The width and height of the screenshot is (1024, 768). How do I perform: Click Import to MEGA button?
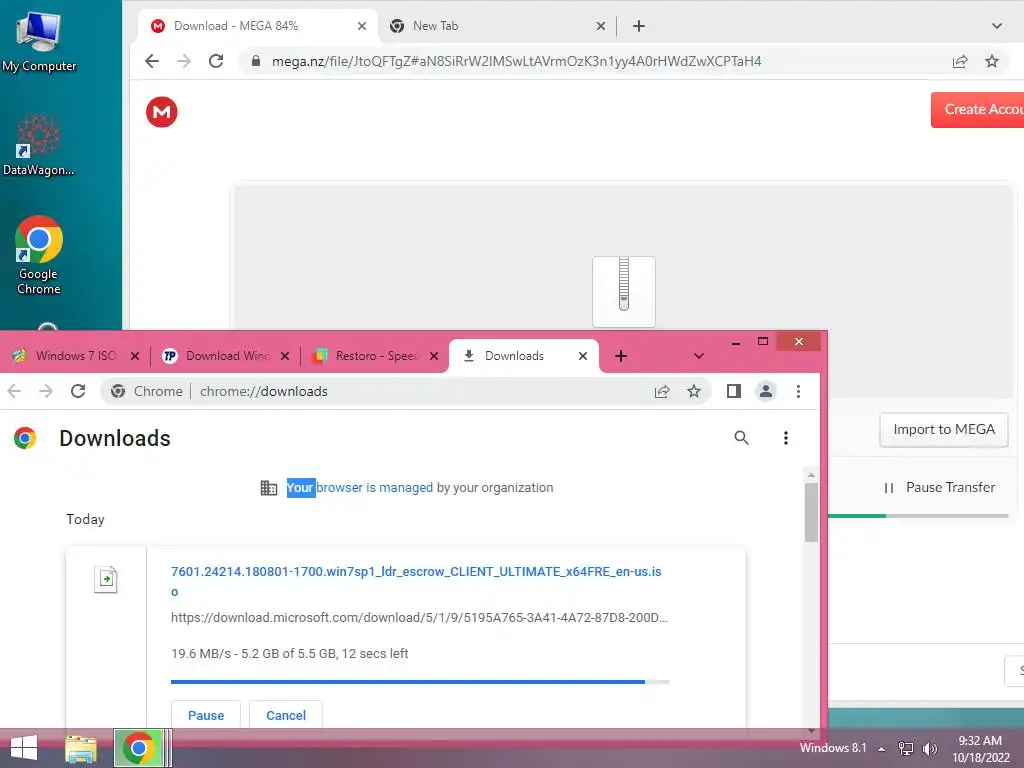[944, 430]
